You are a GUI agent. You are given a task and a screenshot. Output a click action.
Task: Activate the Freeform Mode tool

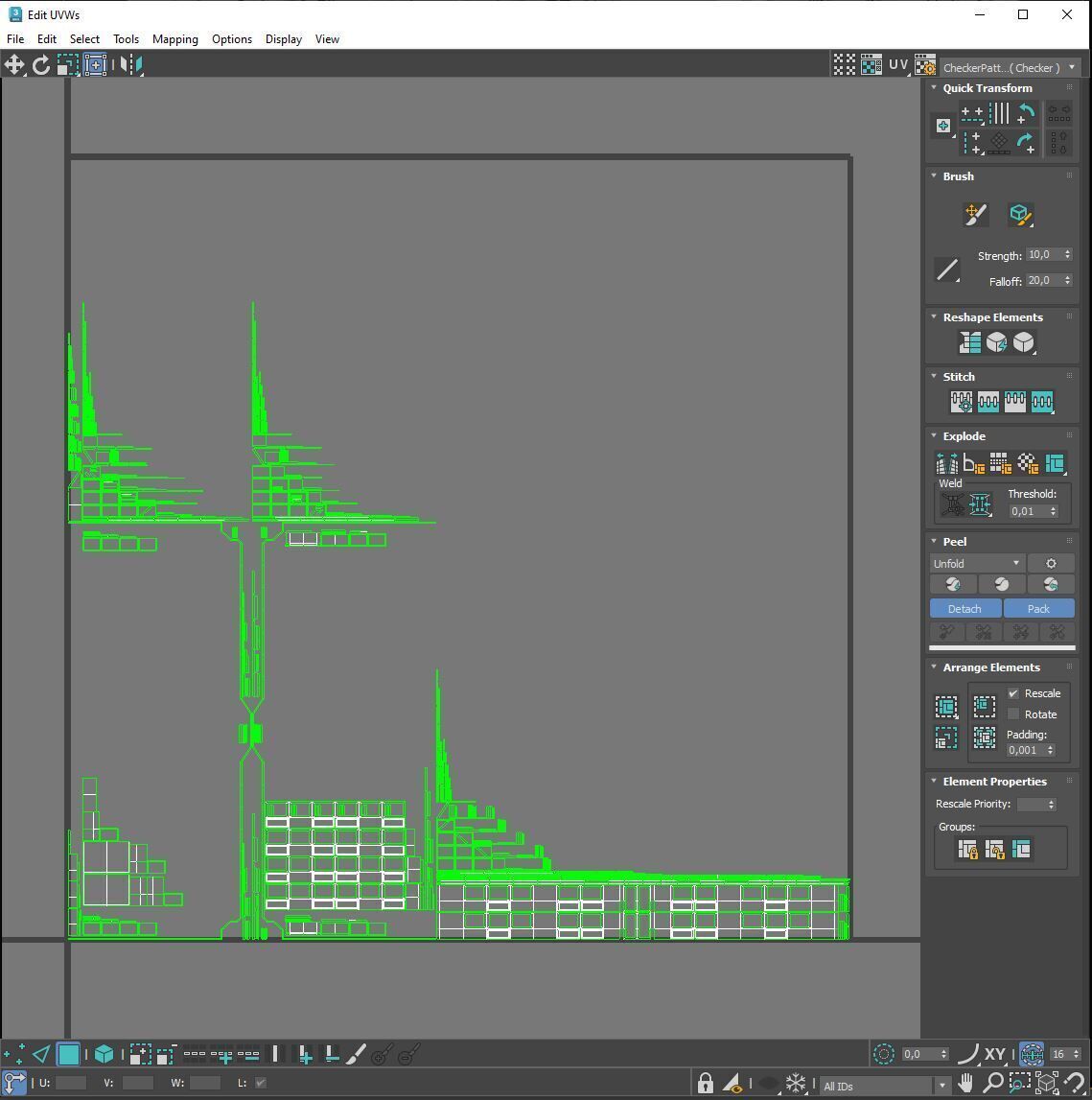[95, 65]
